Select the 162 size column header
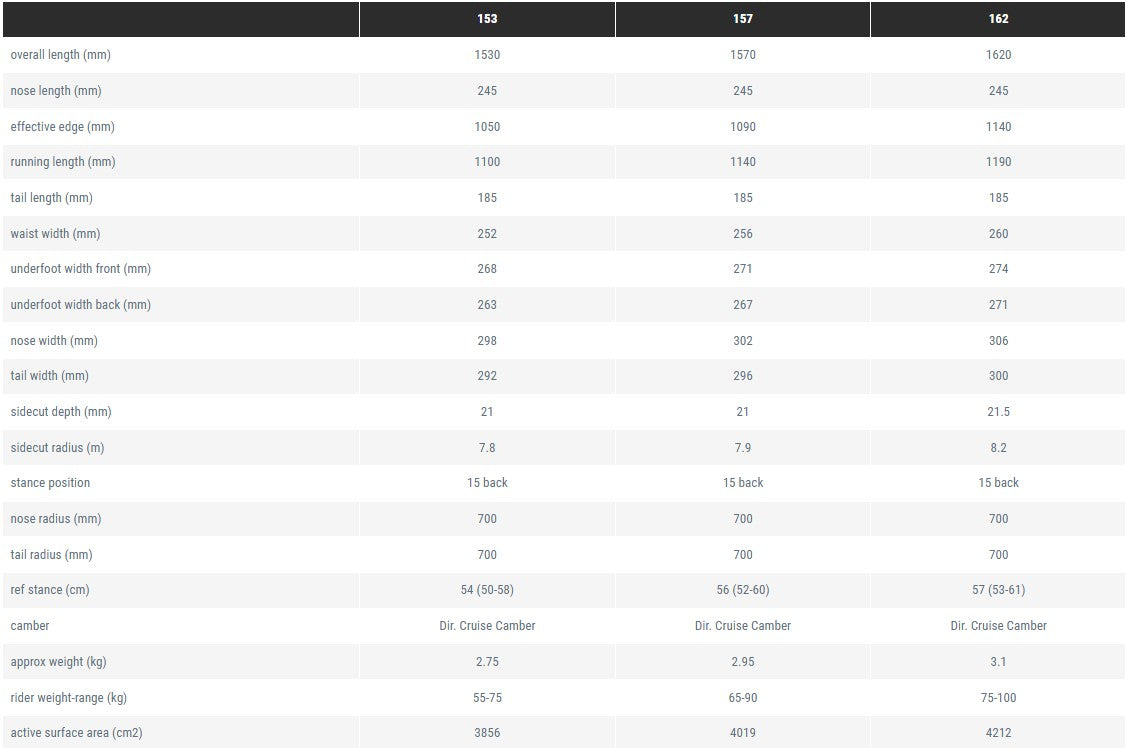 point(998,19)
